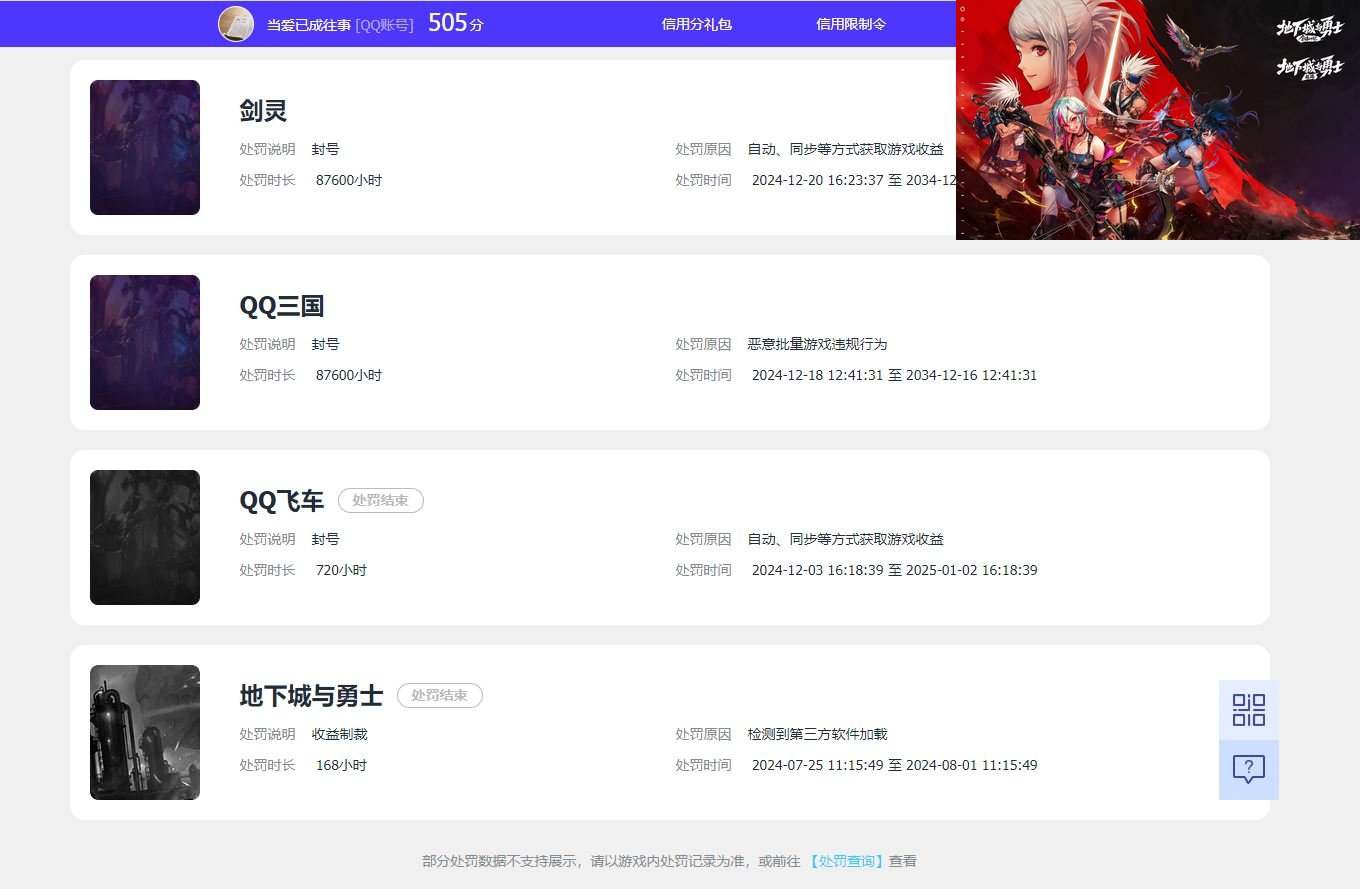Open the 信用分礼包 tab
The width and height of the screenshot is (1360, 889).
pyautogui.click(x=697, y=24)
